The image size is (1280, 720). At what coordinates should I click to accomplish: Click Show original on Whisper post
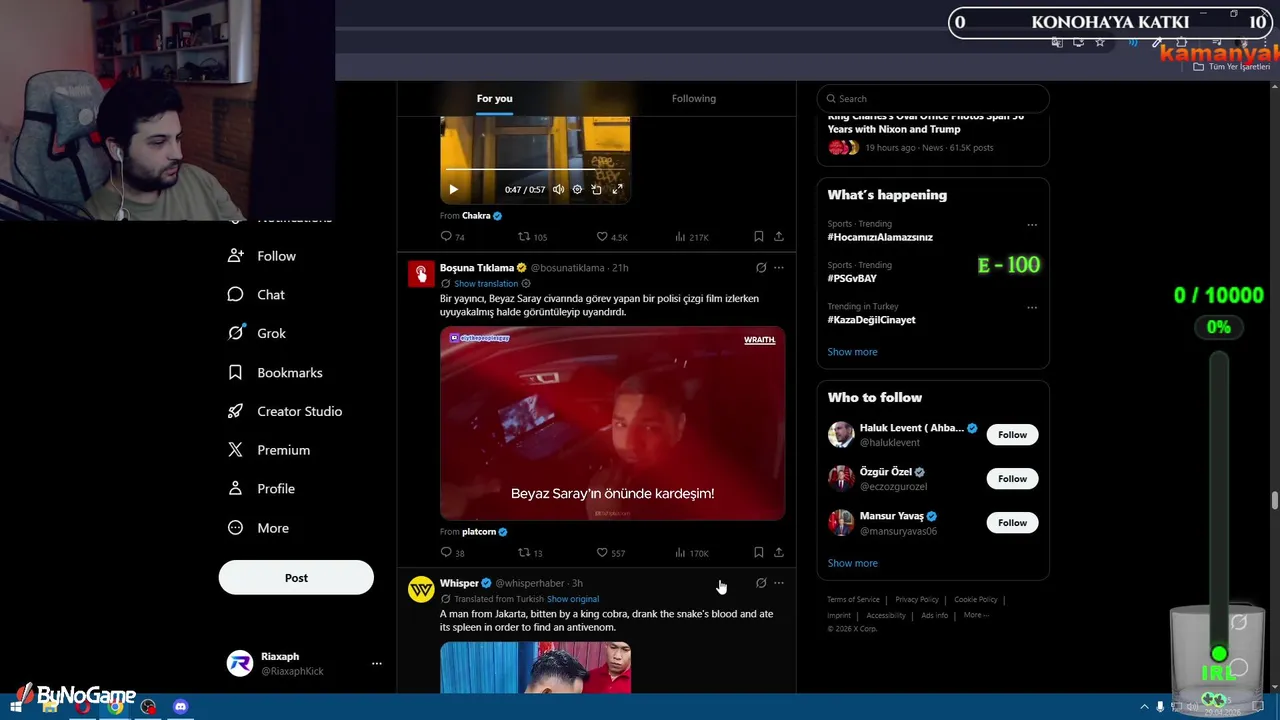coord(573,599)
